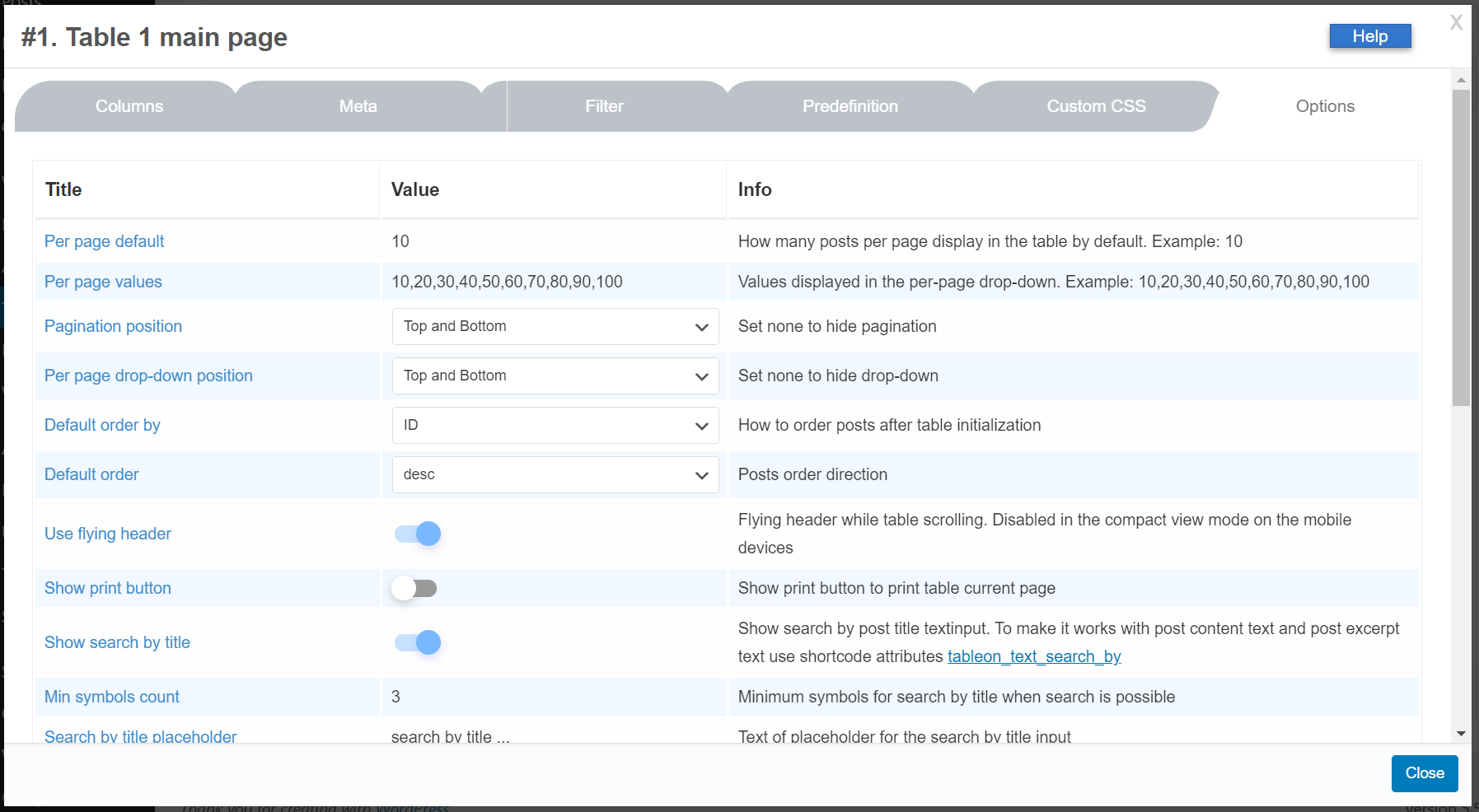This screenshot has height=812, width=1479.
Task: Click the '#1. Table 1 main page' heading
Action: [x=154, y=37]
